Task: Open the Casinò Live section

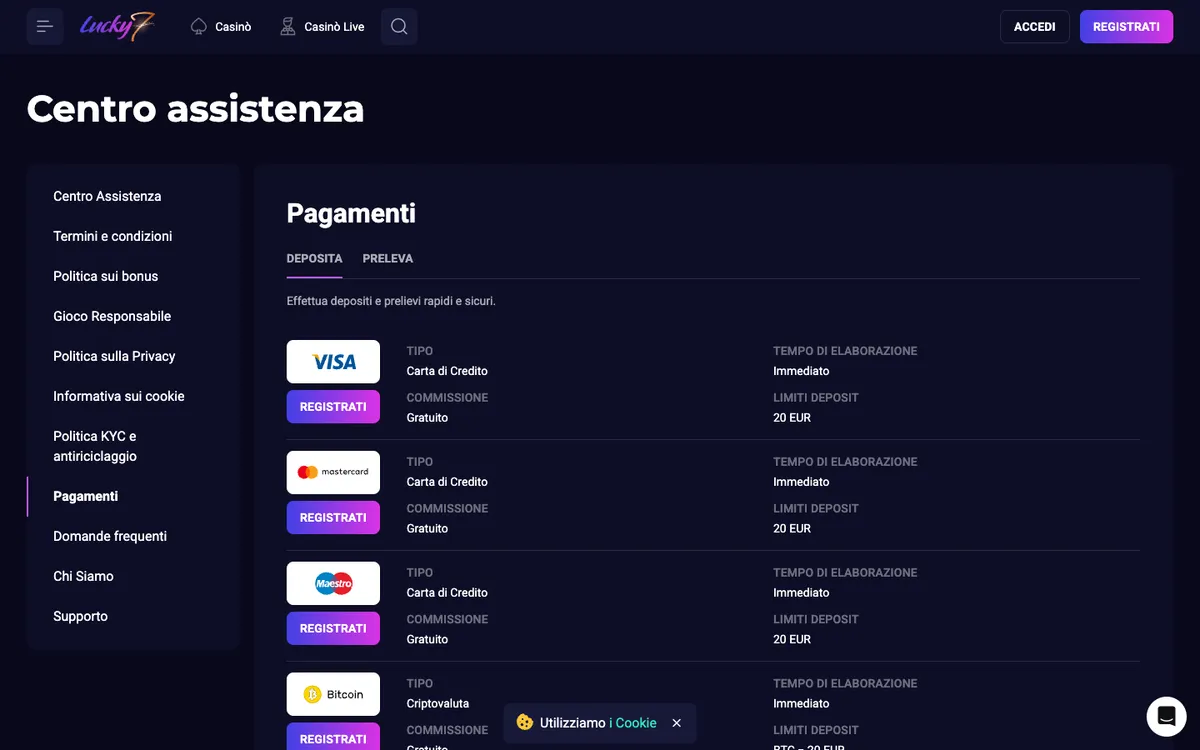Action: pyautogui.click(x=322, y=27)
